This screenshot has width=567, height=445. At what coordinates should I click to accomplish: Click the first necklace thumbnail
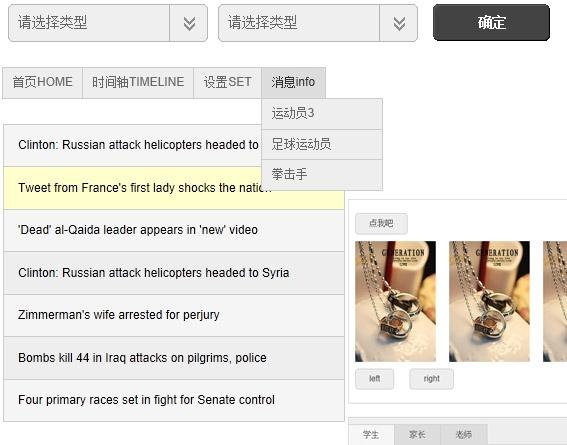[x=395, y=301]
